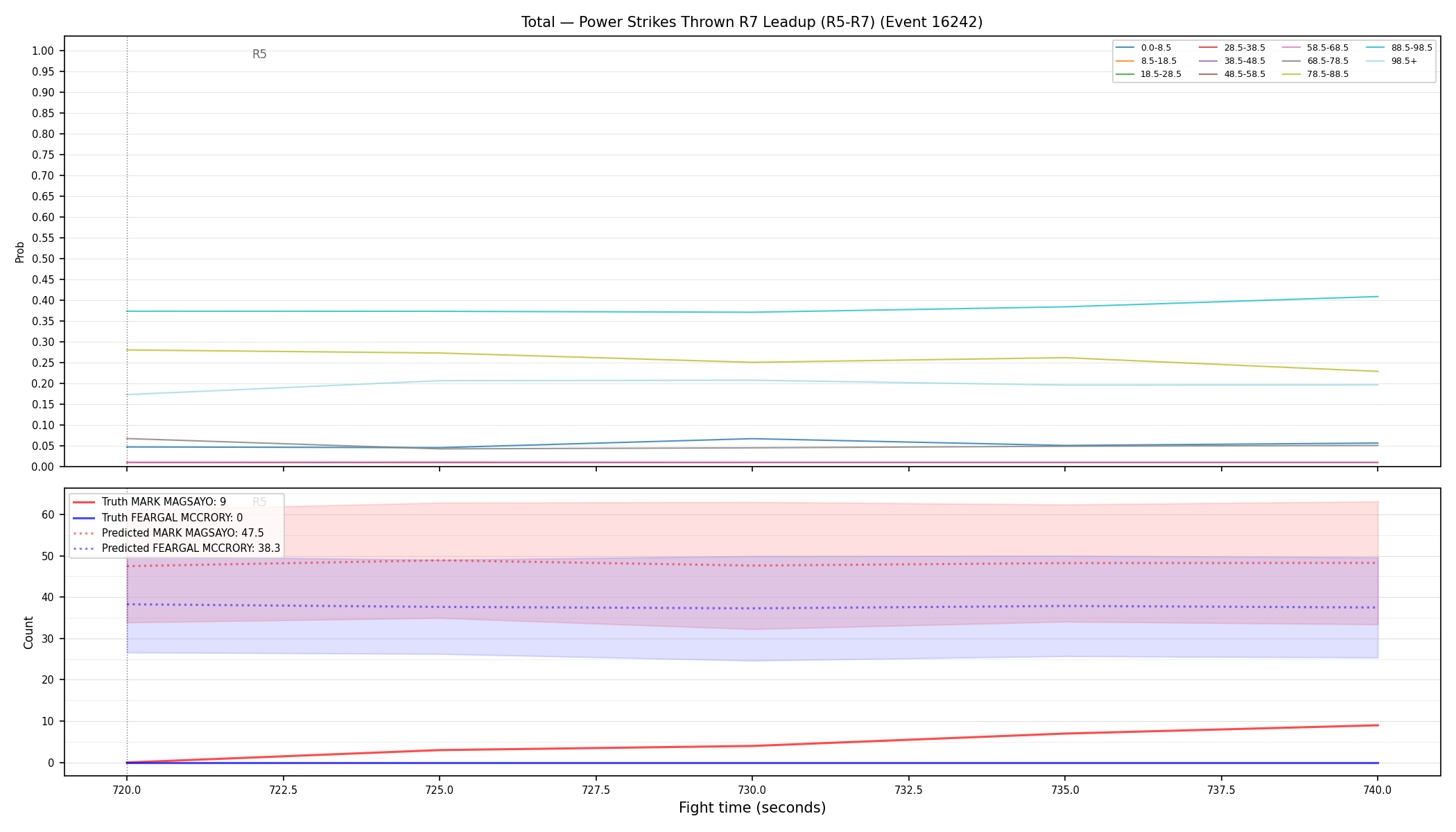Click the '0.25' tick on the Prob axis

coord(43,363)
